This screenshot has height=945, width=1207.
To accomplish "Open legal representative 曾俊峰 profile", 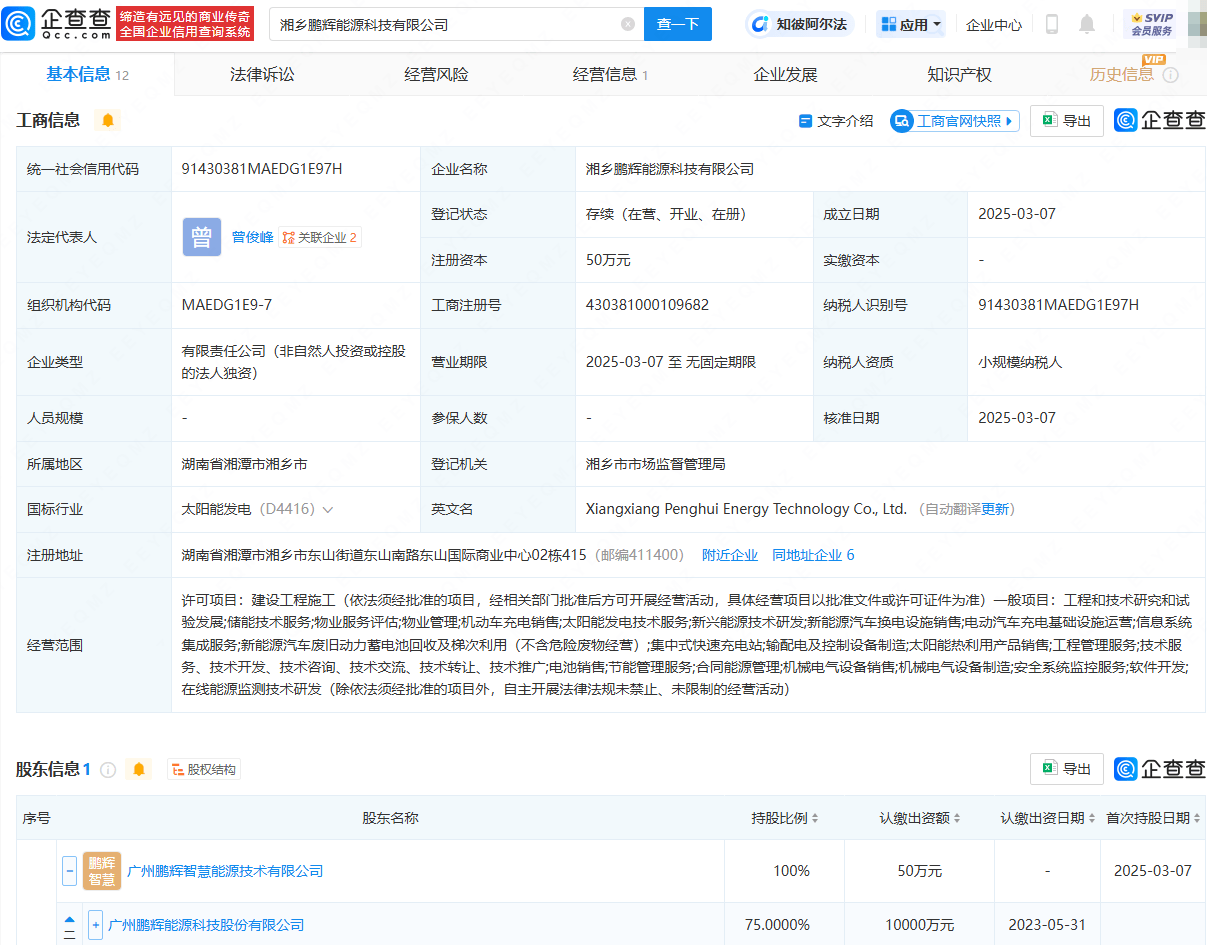I will [x=252, y=238].
